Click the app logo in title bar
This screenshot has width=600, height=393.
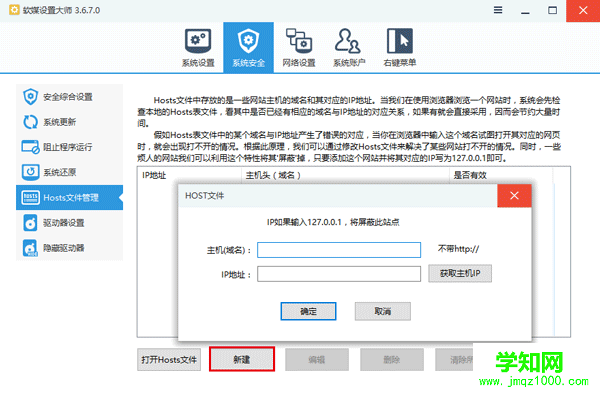[x=14, y=10]
